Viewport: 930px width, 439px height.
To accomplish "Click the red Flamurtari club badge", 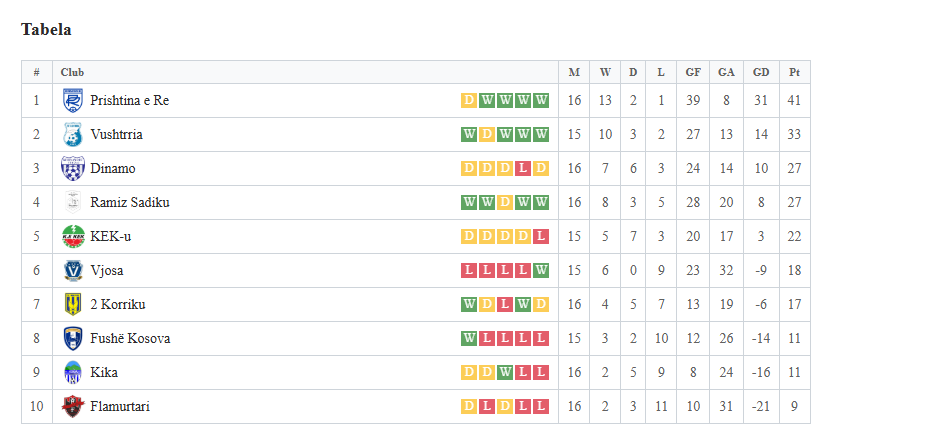I will [73, 406].
